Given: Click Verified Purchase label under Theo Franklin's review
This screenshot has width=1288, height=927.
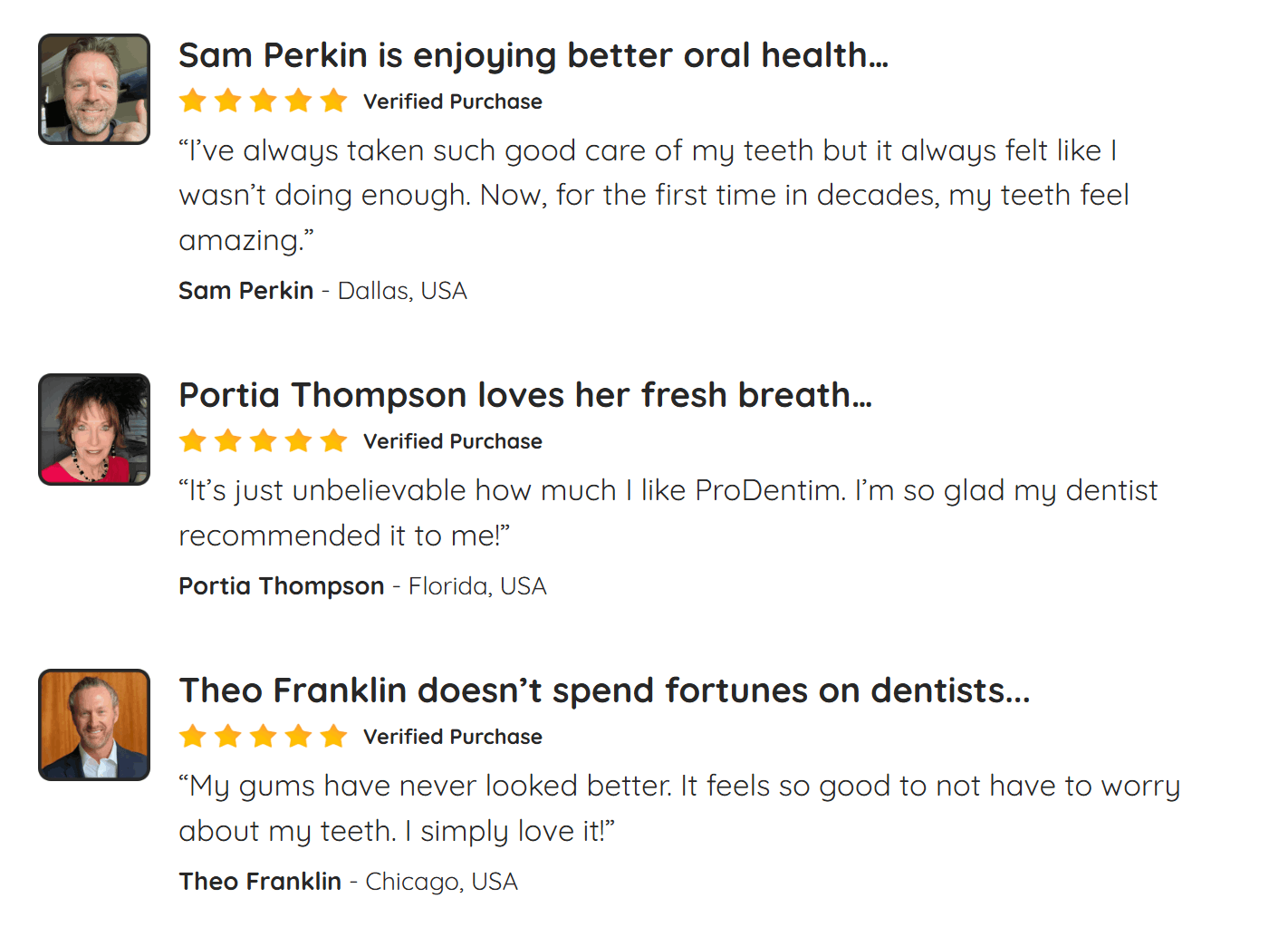Looking at the screenshot, I should coord(453,738).
